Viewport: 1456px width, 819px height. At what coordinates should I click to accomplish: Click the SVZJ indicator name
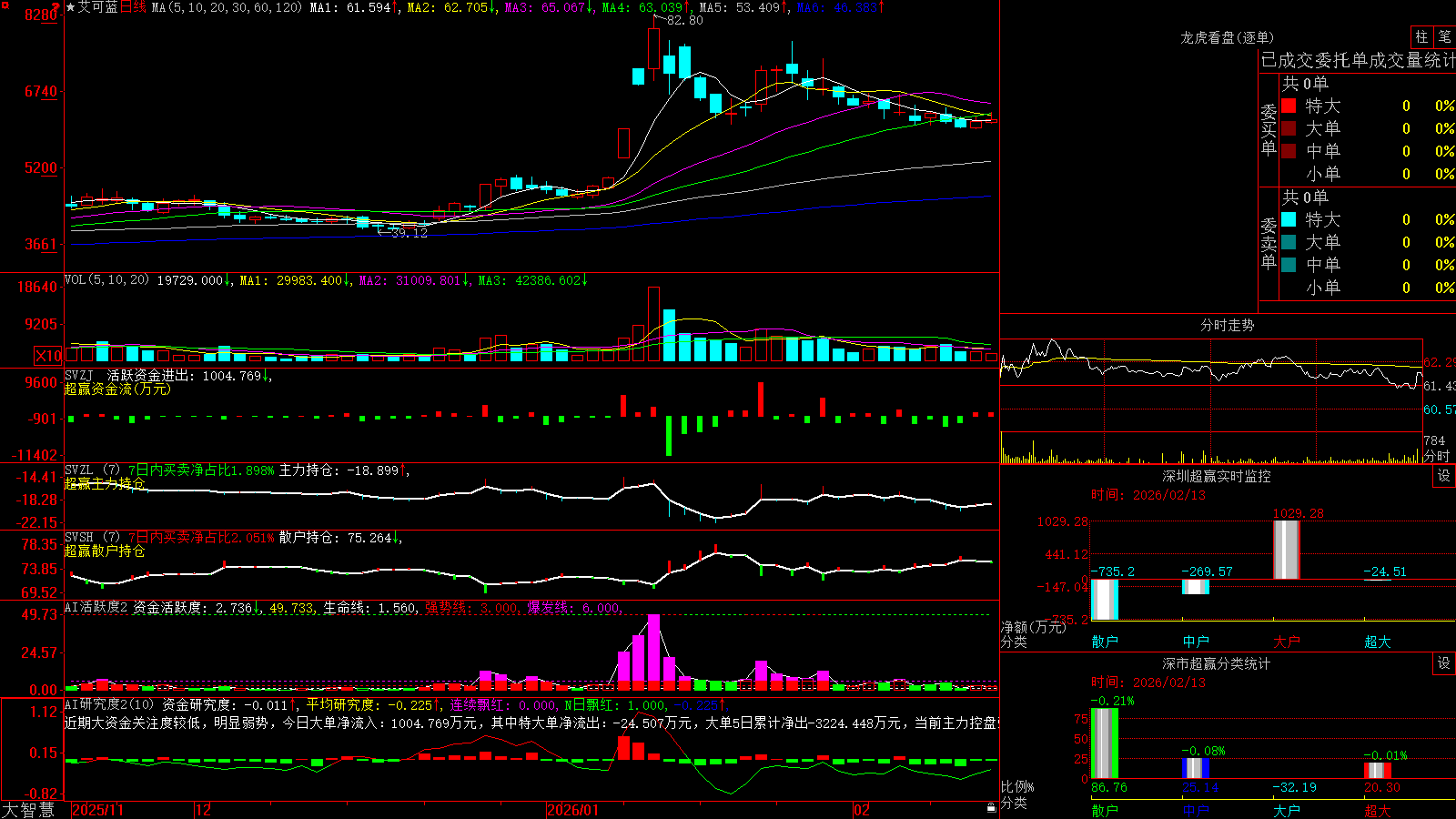pos(79,375)
